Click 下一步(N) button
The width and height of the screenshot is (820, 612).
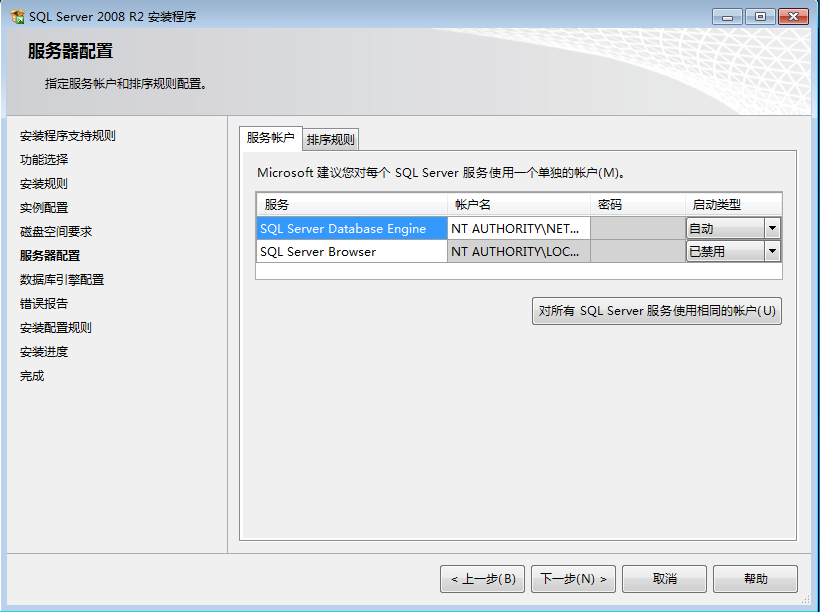coord(573,579)
